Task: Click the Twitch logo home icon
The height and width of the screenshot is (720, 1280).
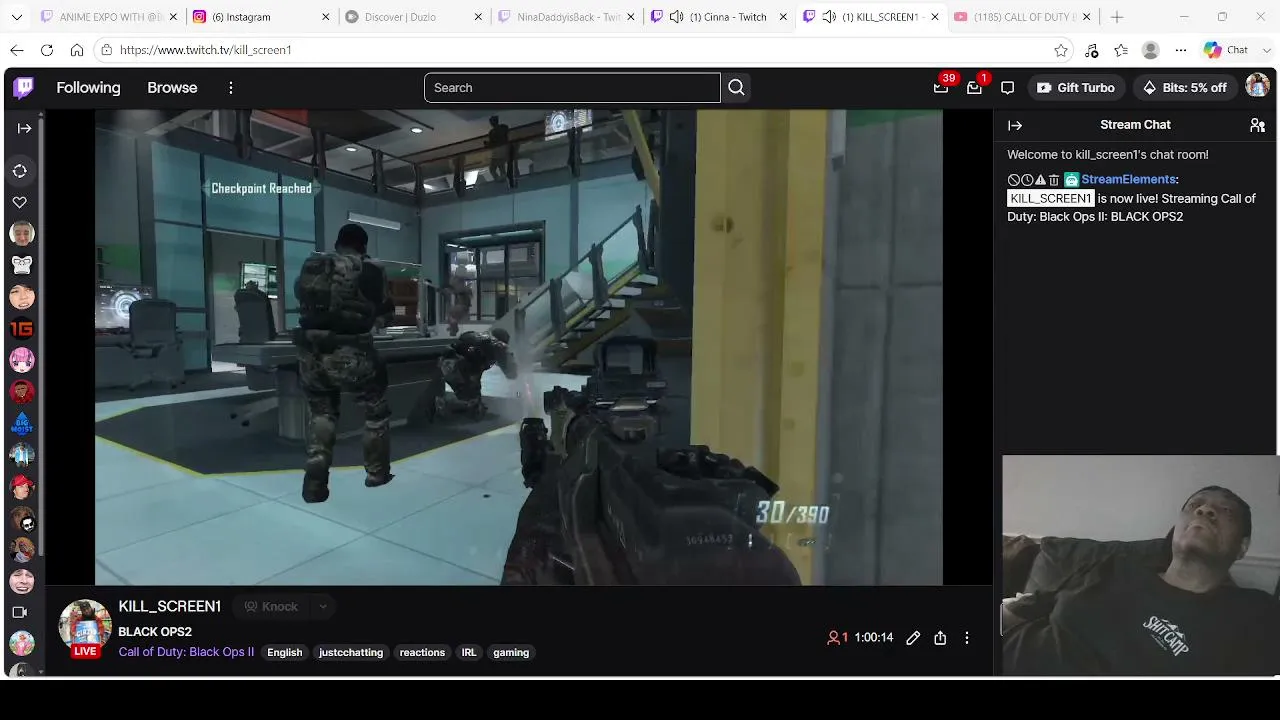Action: [x=24, y=88]
